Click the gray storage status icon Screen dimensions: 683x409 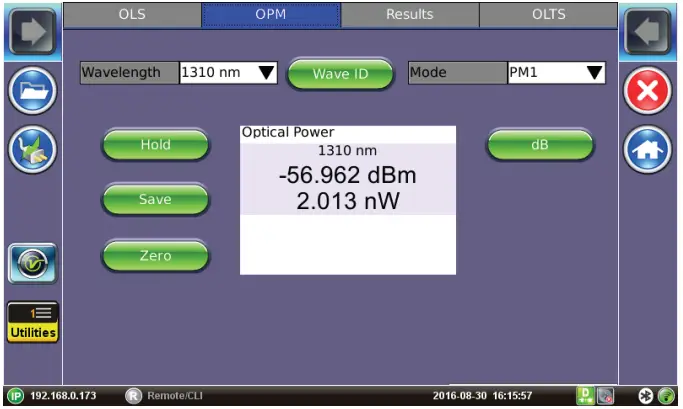(605, 395)
